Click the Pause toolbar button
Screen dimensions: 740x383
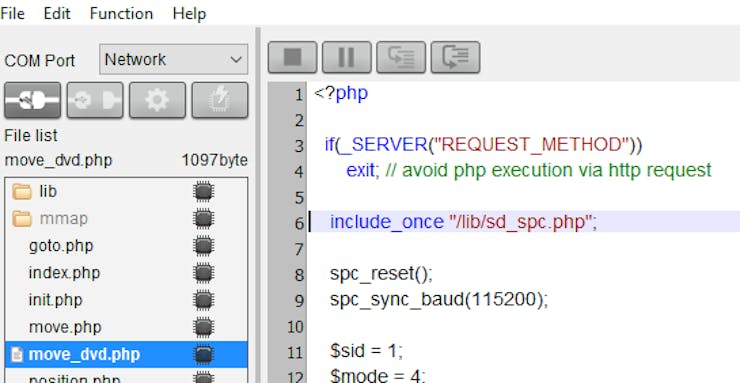347,57
